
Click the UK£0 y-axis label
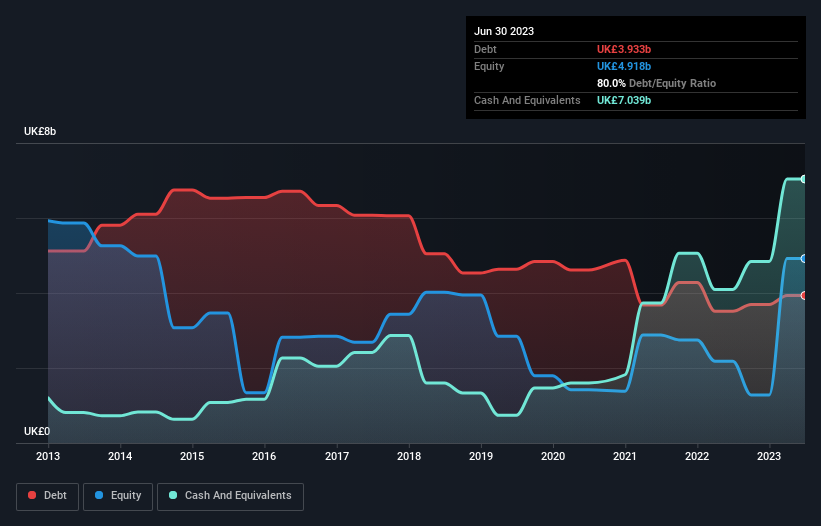coord(37,431)
